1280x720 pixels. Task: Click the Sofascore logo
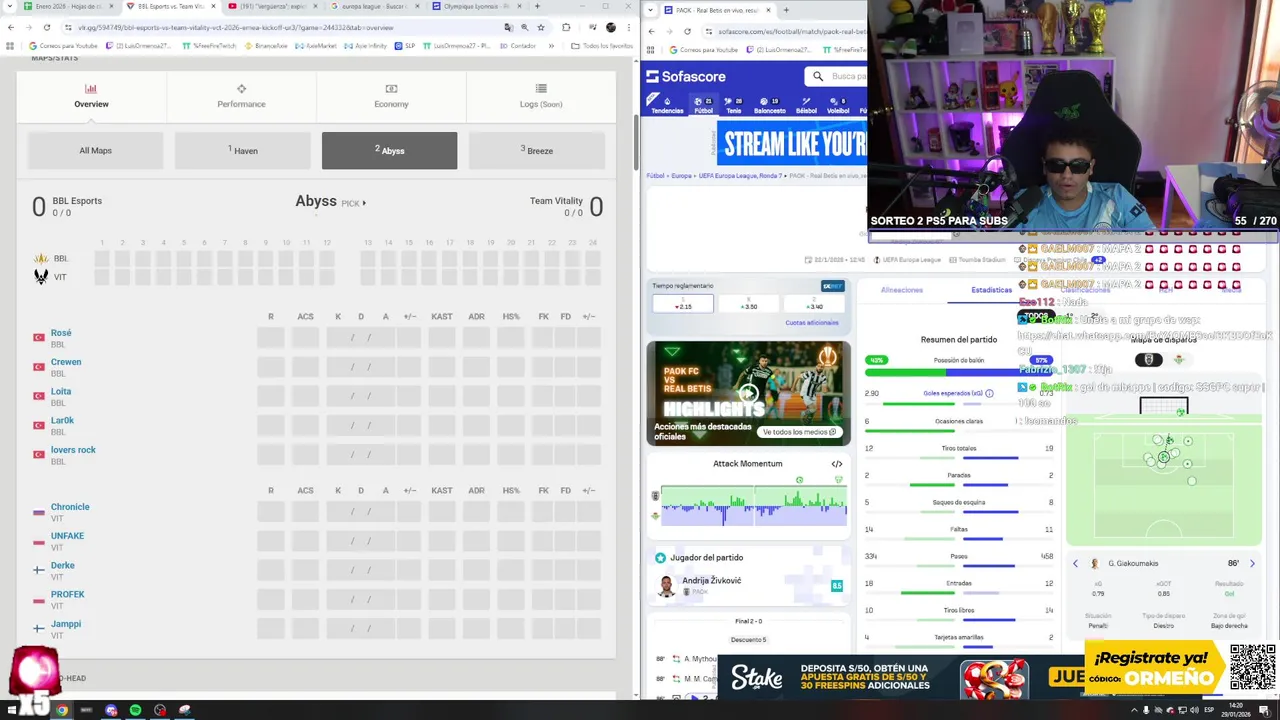[x=686, y=76]
